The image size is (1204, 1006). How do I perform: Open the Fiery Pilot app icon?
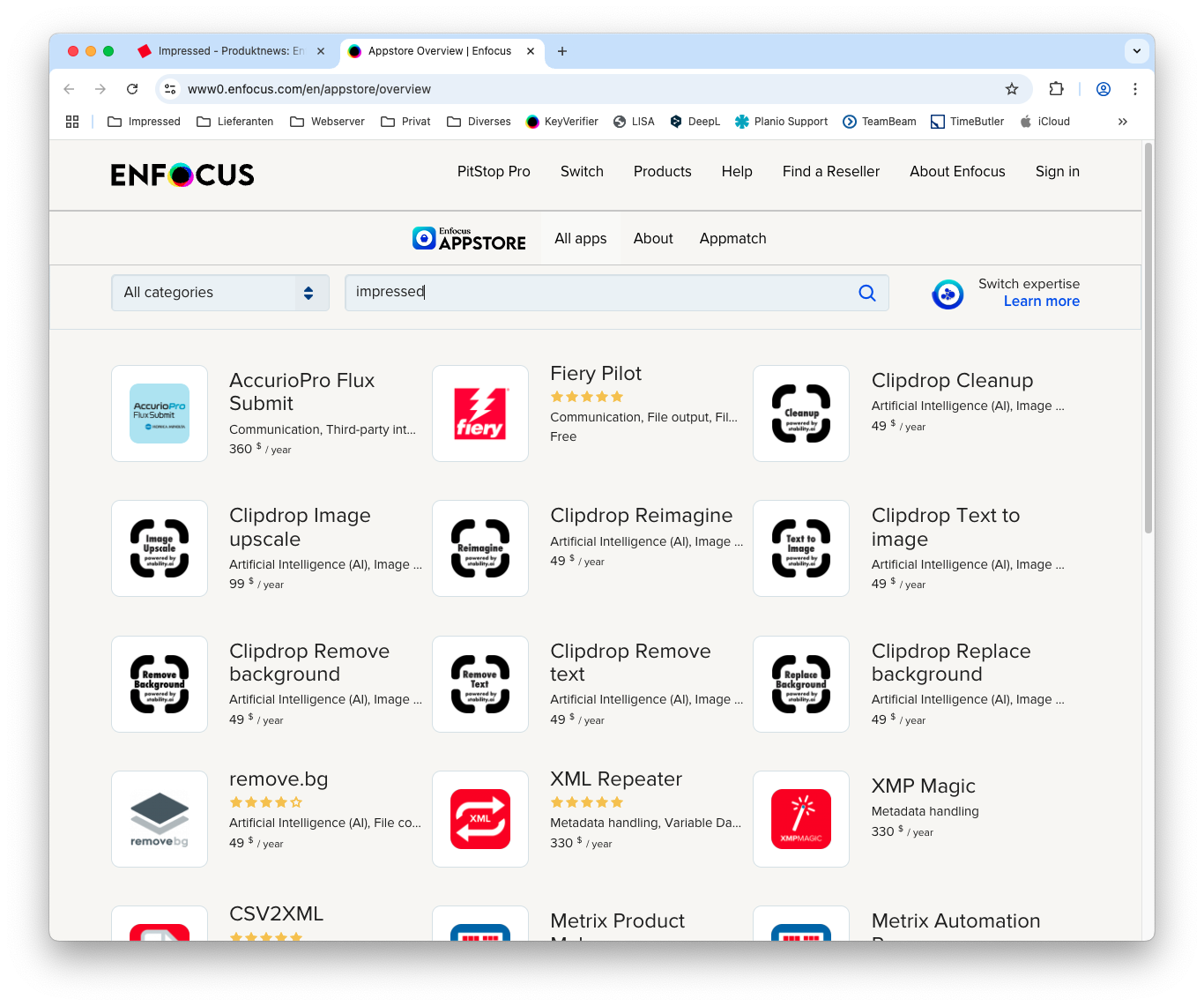479,413
